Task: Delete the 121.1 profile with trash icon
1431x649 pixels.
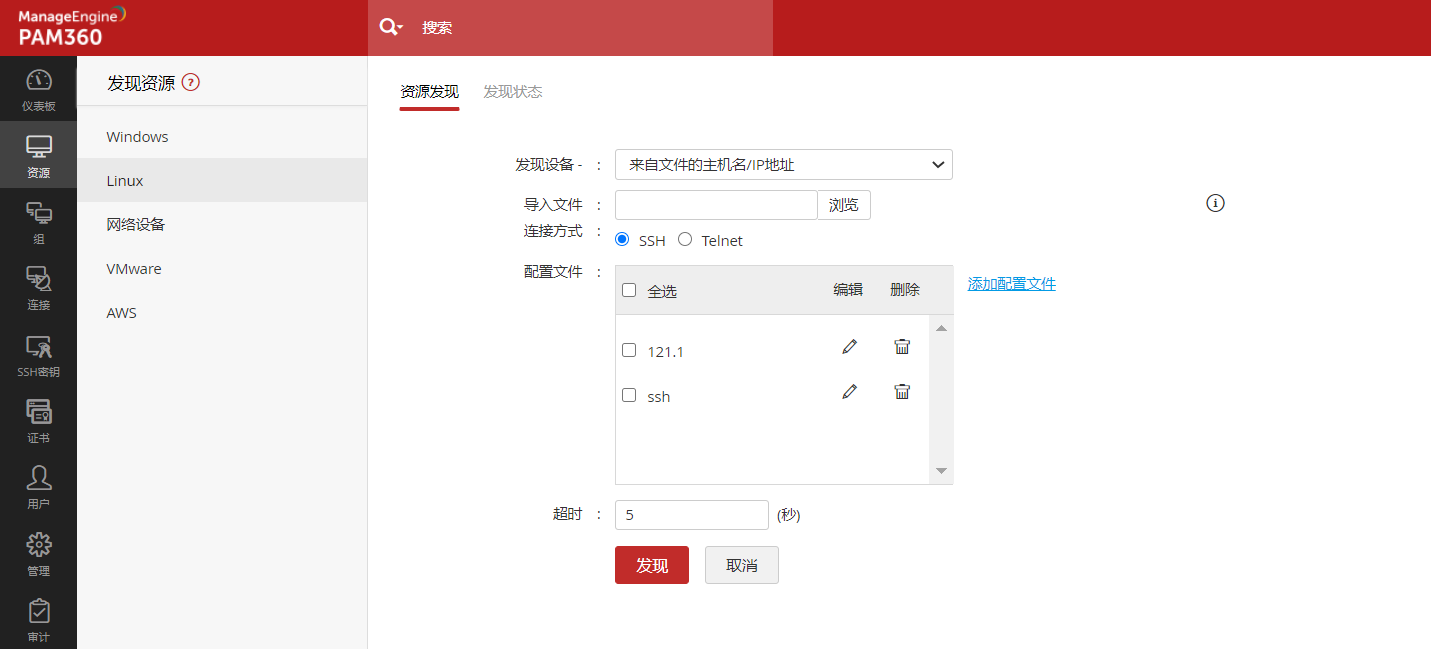Action: pos(902,346)
